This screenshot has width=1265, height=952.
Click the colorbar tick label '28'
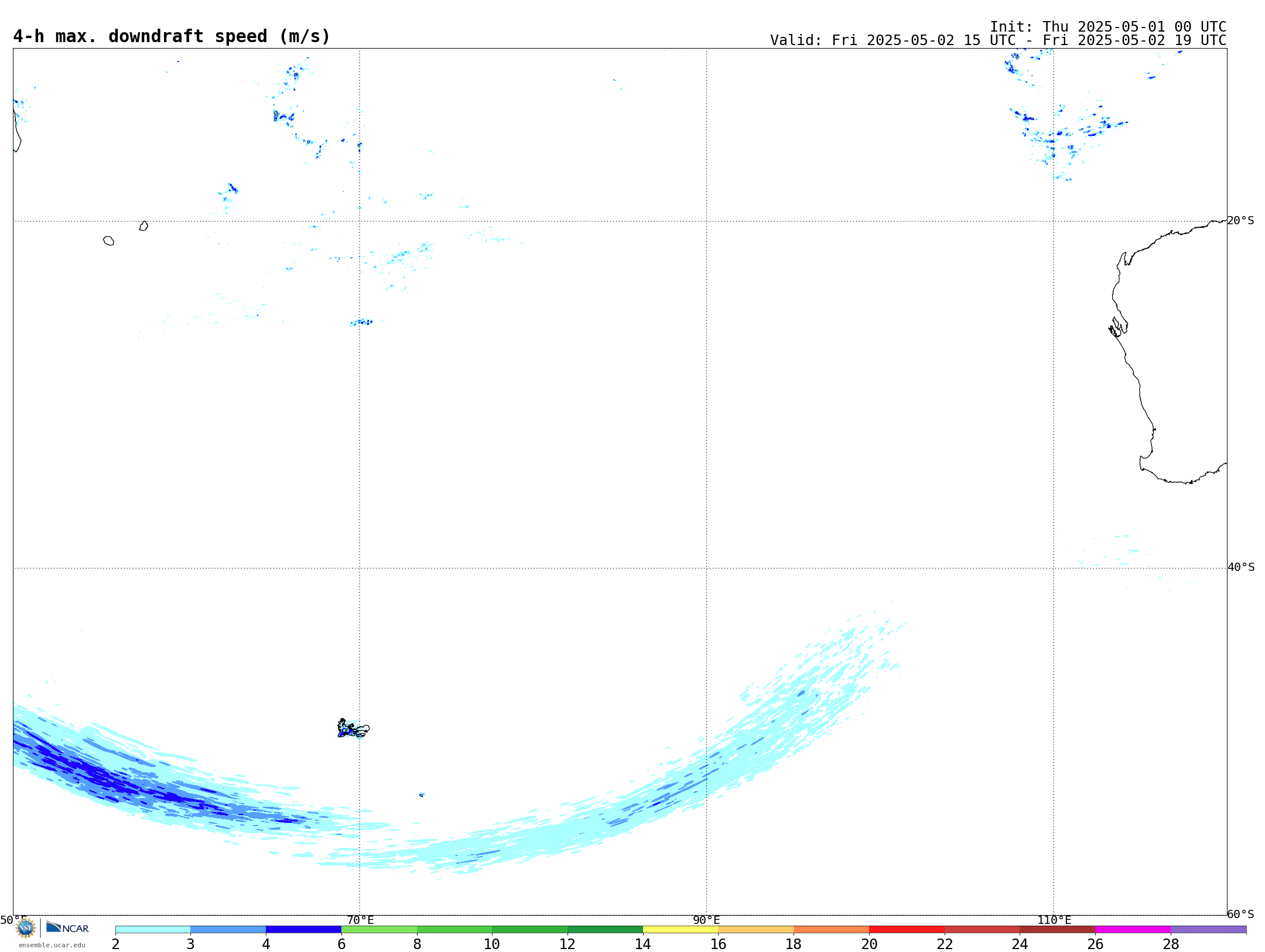1171,944
